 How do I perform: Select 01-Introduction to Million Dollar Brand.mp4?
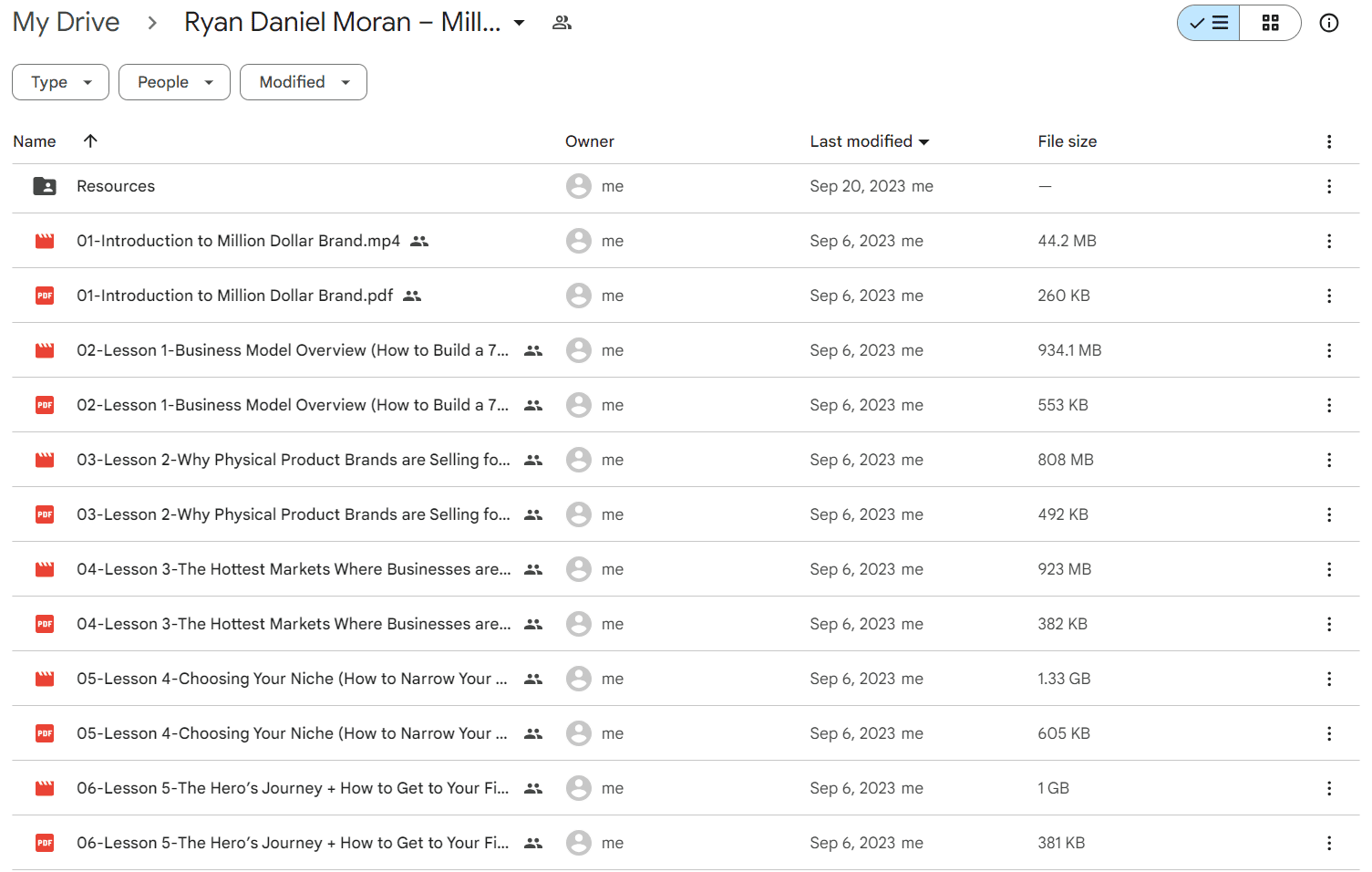pos(238,241)
